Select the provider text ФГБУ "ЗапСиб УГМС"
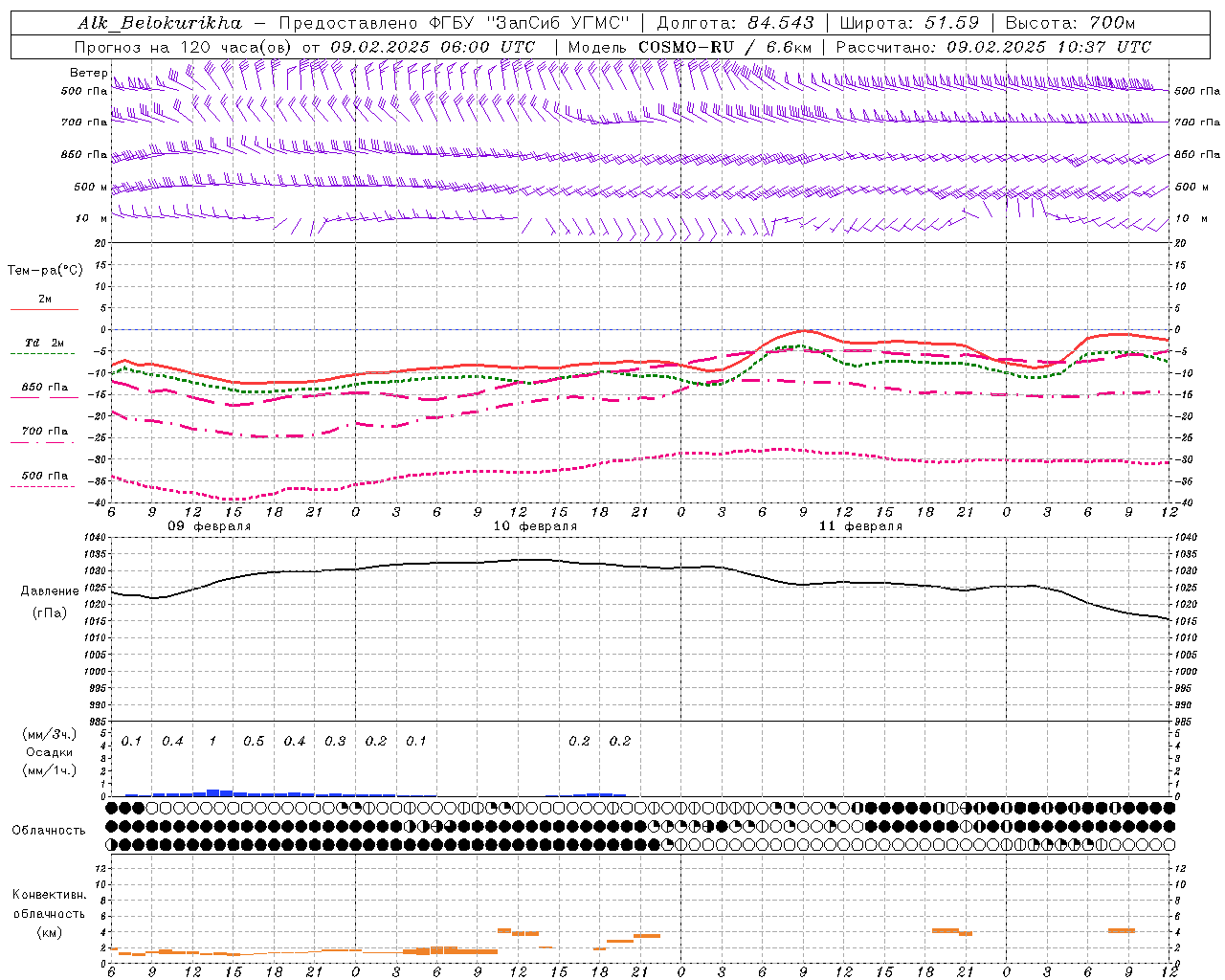This screenshot has width=1225, height=980. pos(528,23)
